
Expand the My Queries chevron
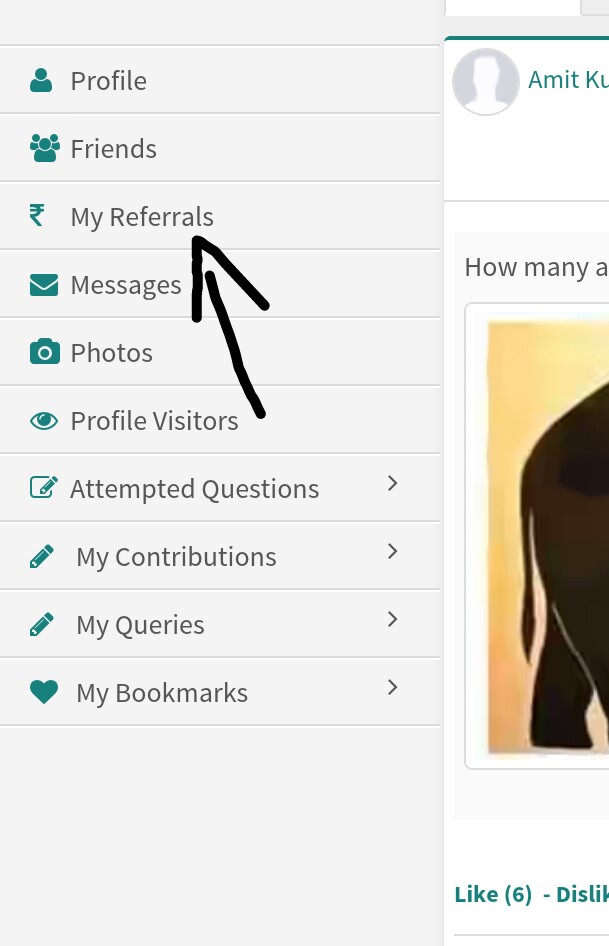(x=393, y=620)
